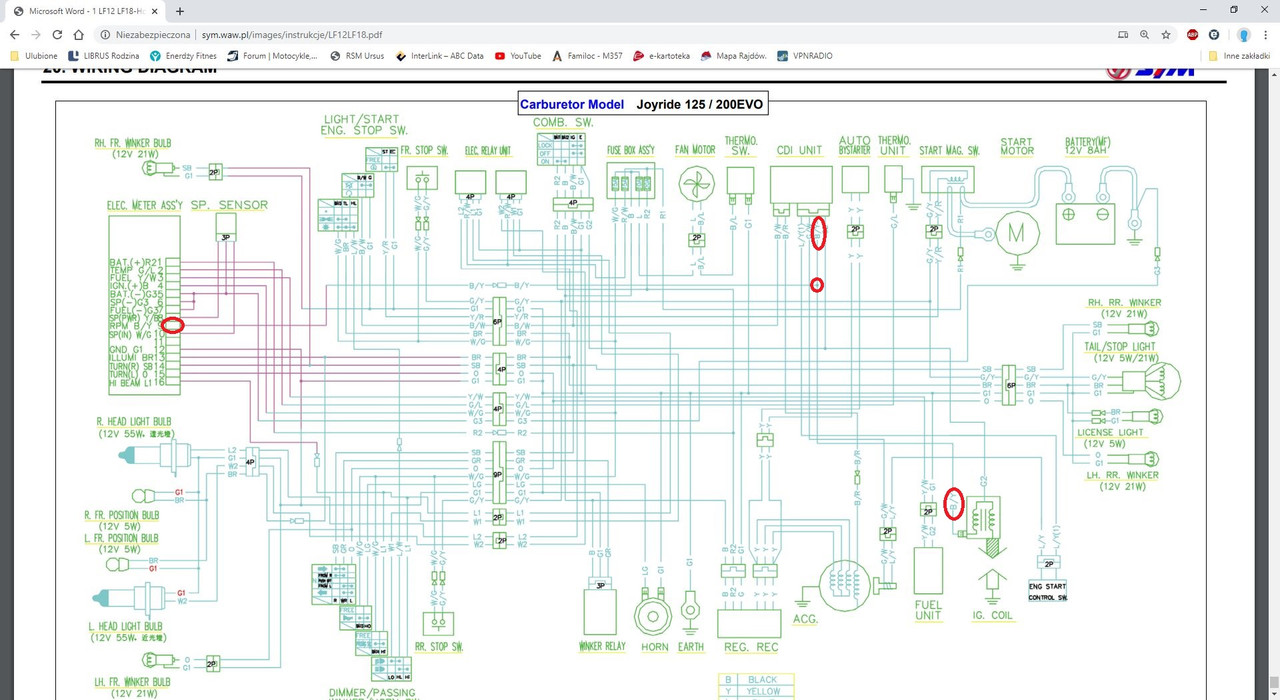
Task: Click the SP. SENSOR label
Action: [229, 205]
